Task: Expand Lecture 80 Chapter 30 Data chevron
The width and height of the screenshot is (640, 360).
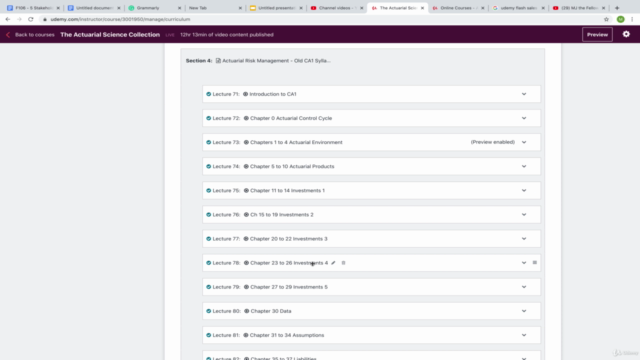Action: coord(524,311)
